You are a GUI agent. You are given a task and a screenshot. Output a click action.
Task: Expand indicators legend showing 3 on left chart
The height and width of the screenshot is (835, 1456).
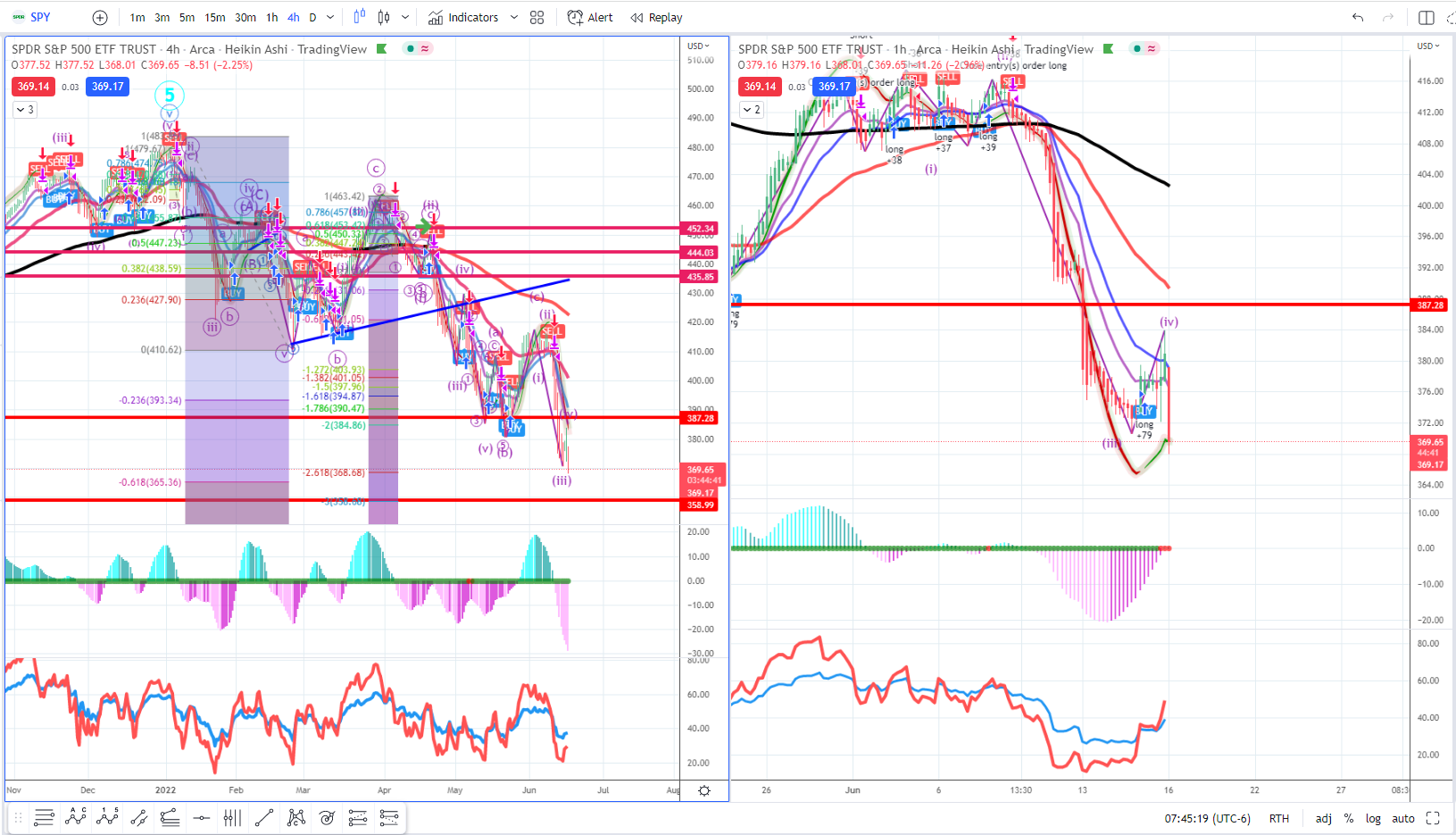24,110
